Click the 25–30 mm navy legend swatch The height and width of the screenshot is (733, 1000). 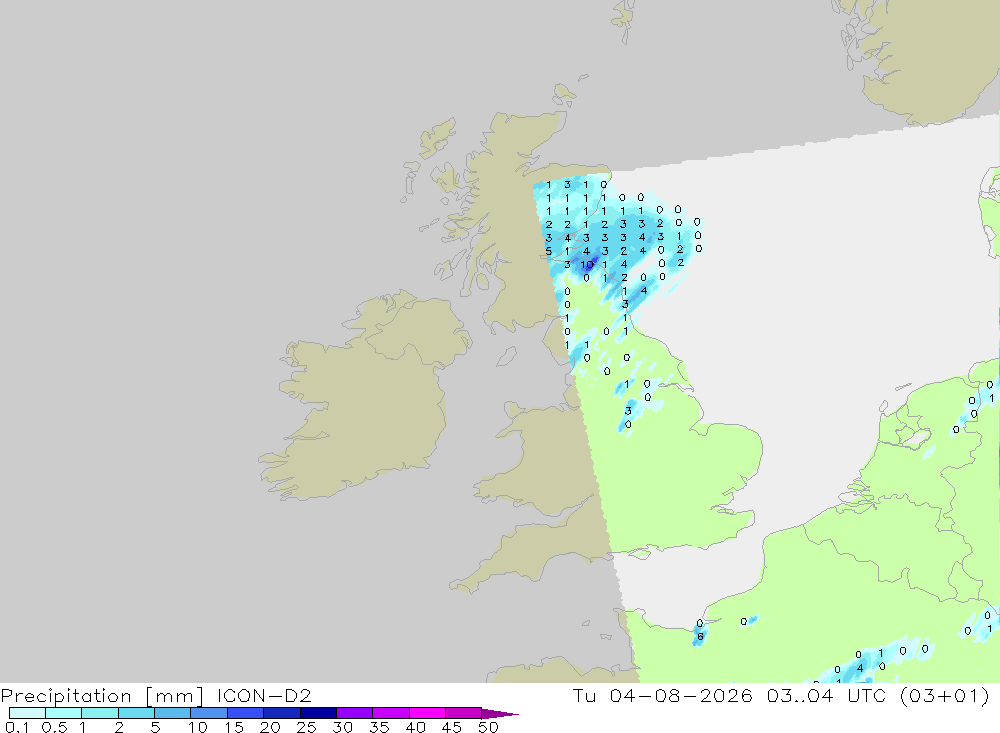click(318, 713)
